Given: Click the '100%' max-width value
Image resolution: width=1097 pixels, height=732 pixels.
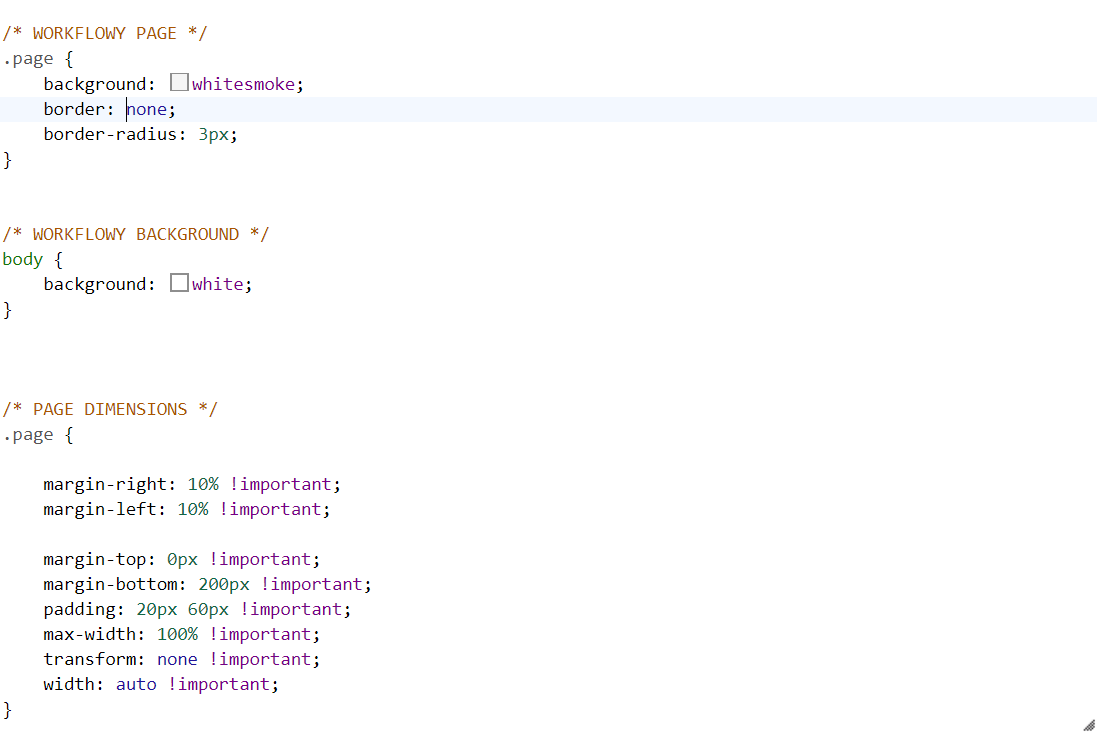Looking at the screenshot, I should point(178,635).
